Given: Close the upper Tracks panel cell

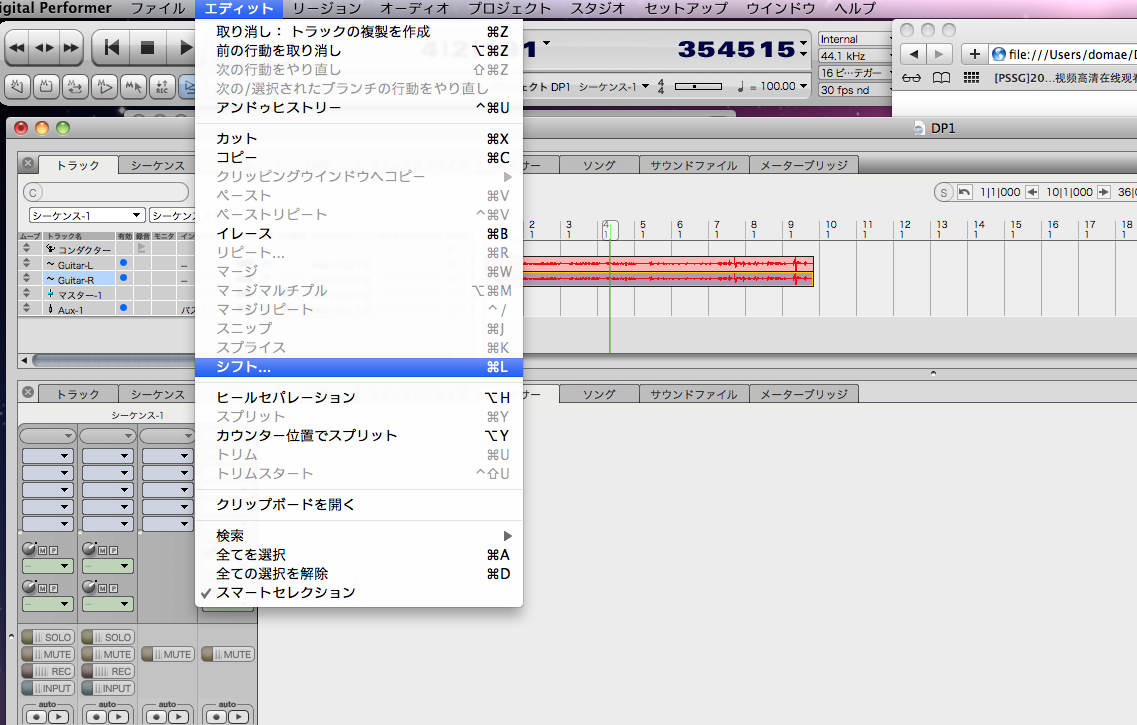Looking at the screenshot, I should 28,163.
